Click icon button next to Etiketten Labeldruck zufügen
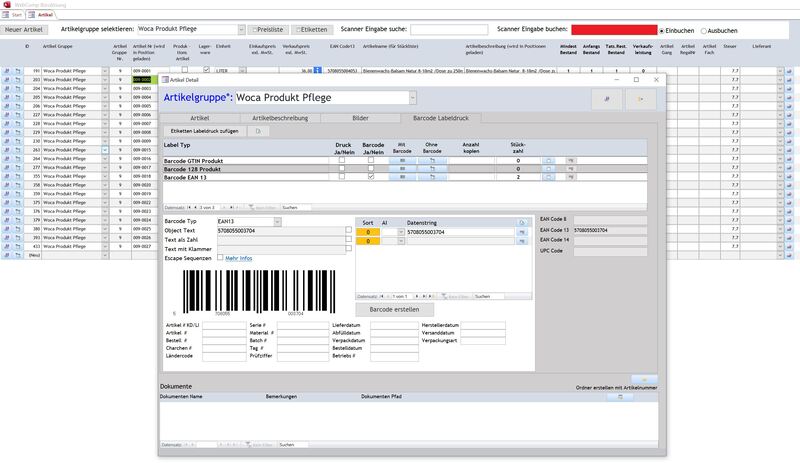The image size is (800, 463). click(x=258, y=131)
